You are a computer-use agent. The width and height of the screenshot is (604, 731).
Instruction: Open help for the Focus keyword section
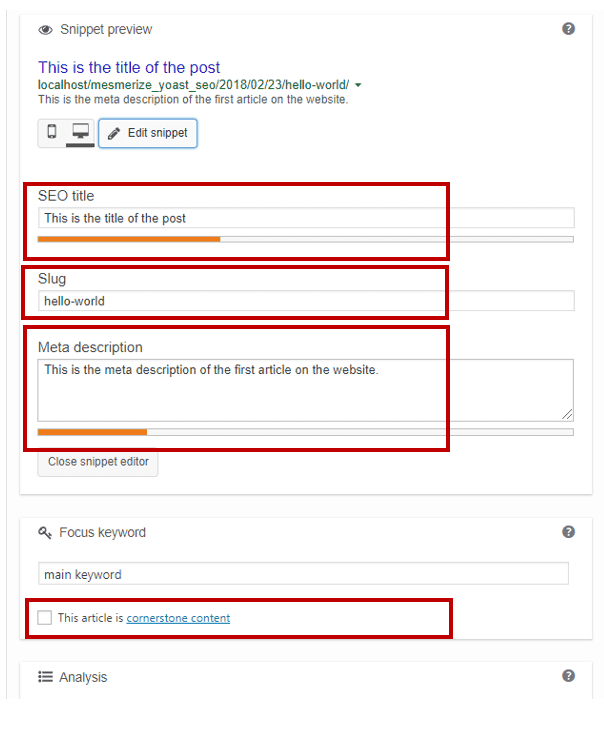click(x=568, y=532)
